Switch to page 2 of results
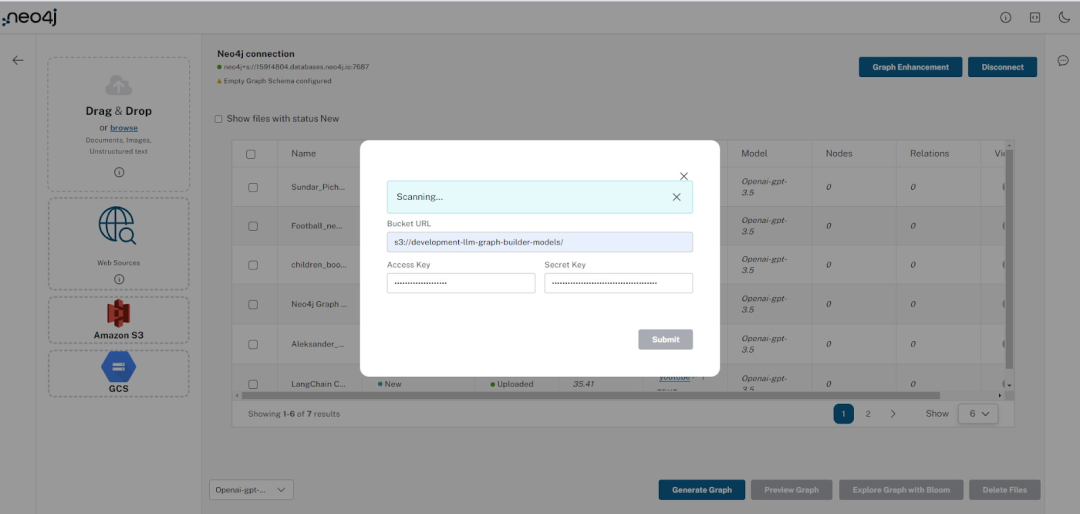The height and width of the screenshot is (514, 1080). coord(868,414)
